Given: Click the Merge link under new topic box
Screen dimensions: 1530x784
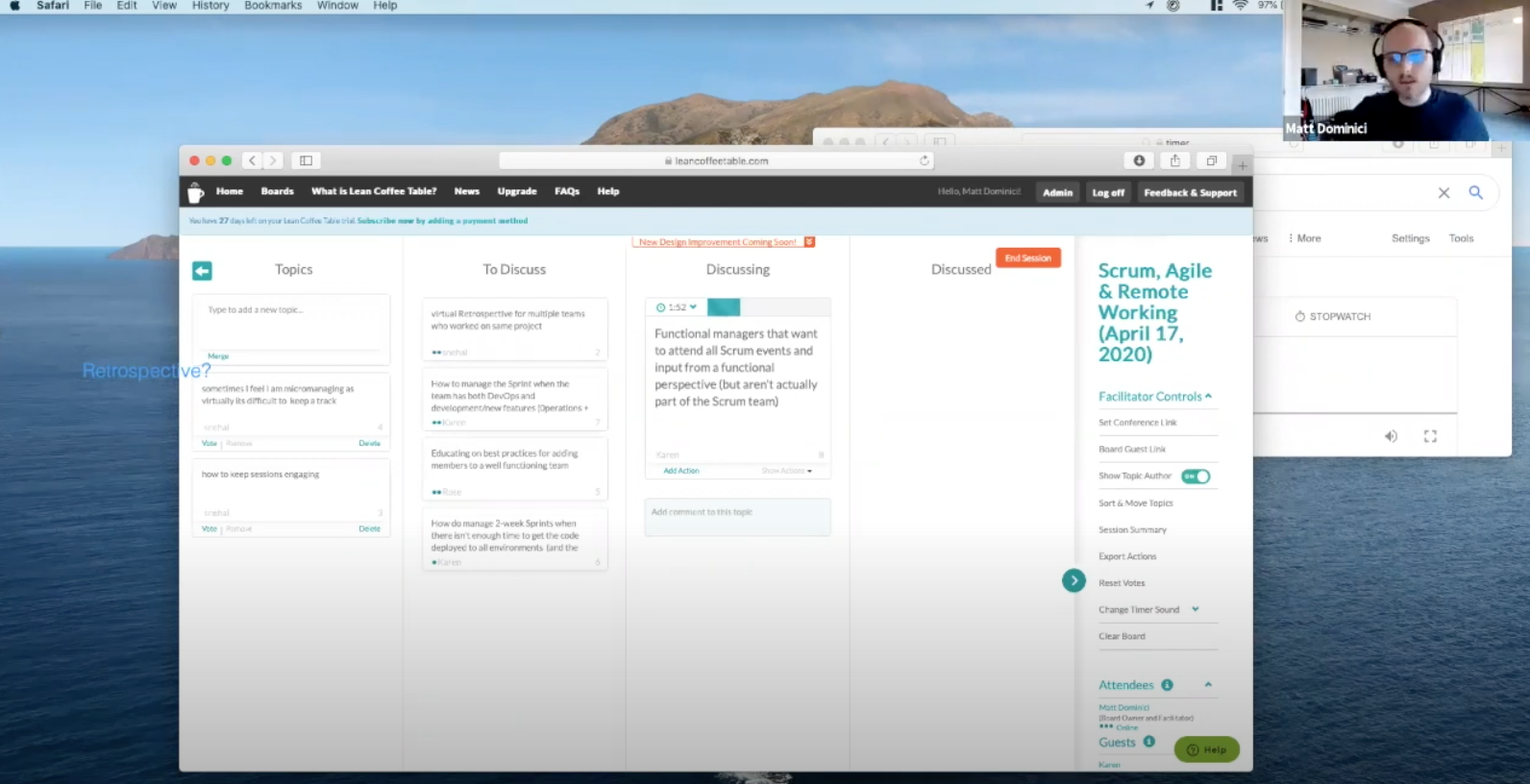Looking at the screenshot, I should (218, 355).
